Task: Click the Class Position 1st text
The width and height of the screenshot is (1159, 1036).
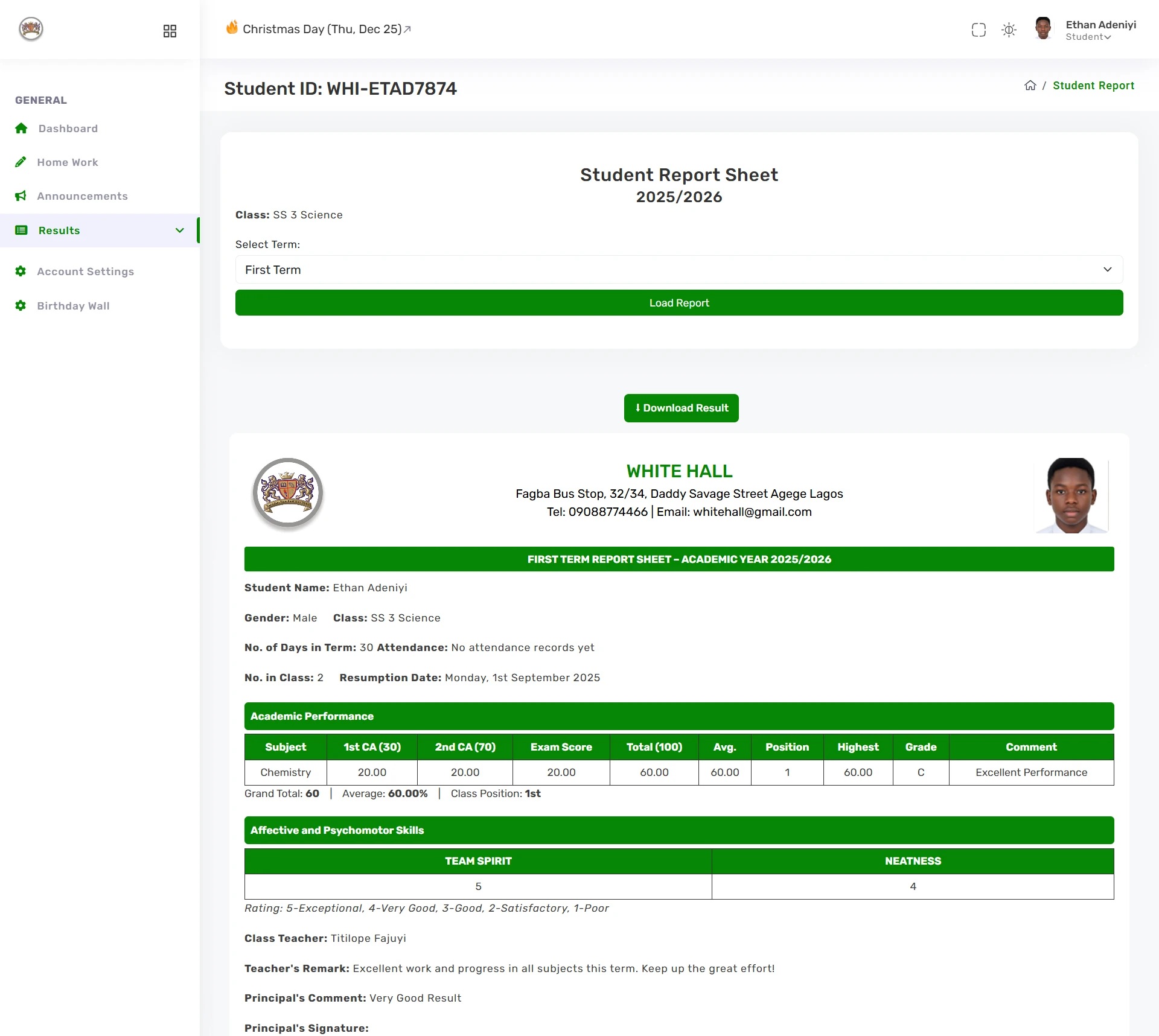Action: coord(496,793)
